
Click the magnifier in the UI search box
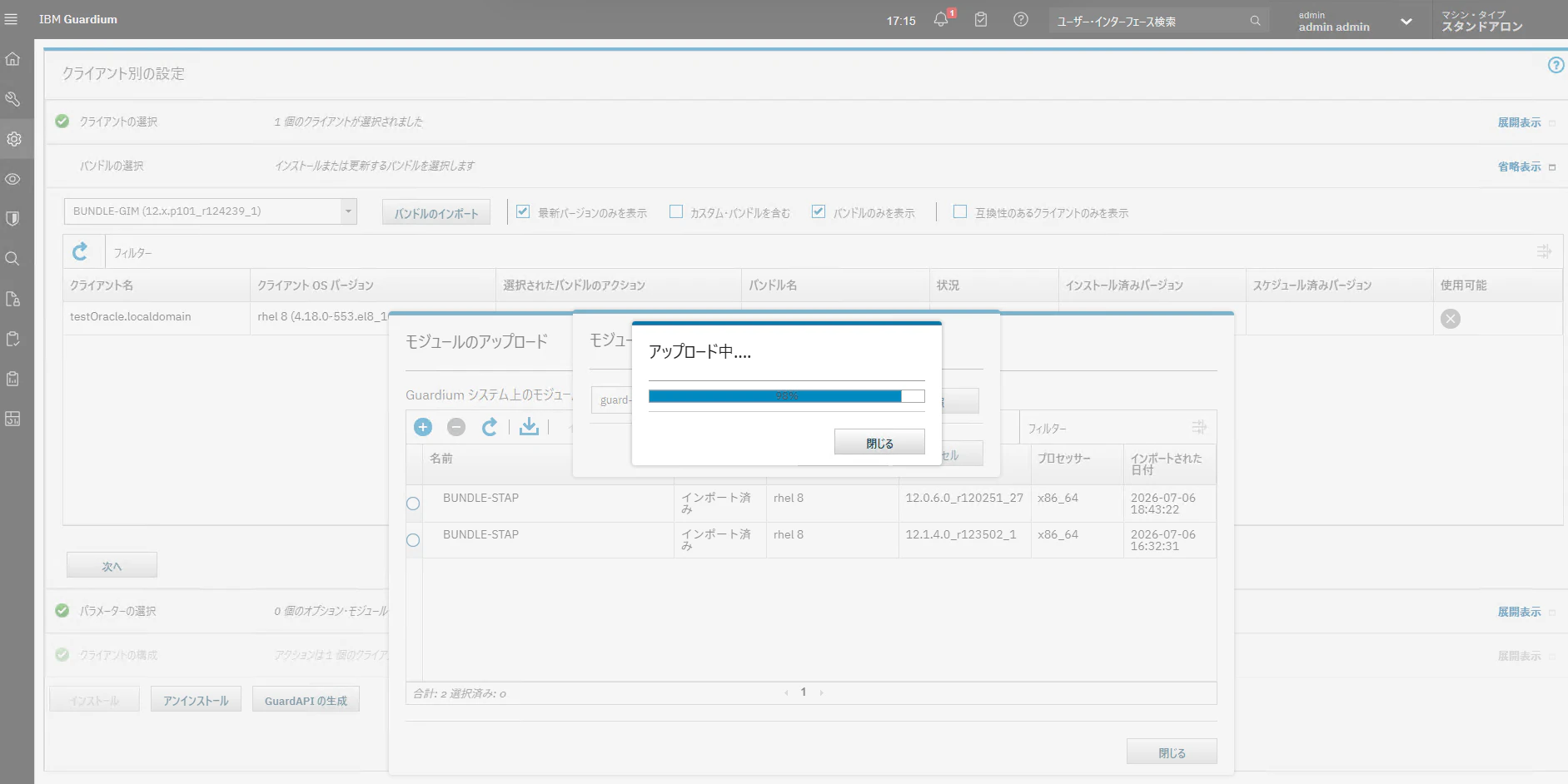(1255, 21)
